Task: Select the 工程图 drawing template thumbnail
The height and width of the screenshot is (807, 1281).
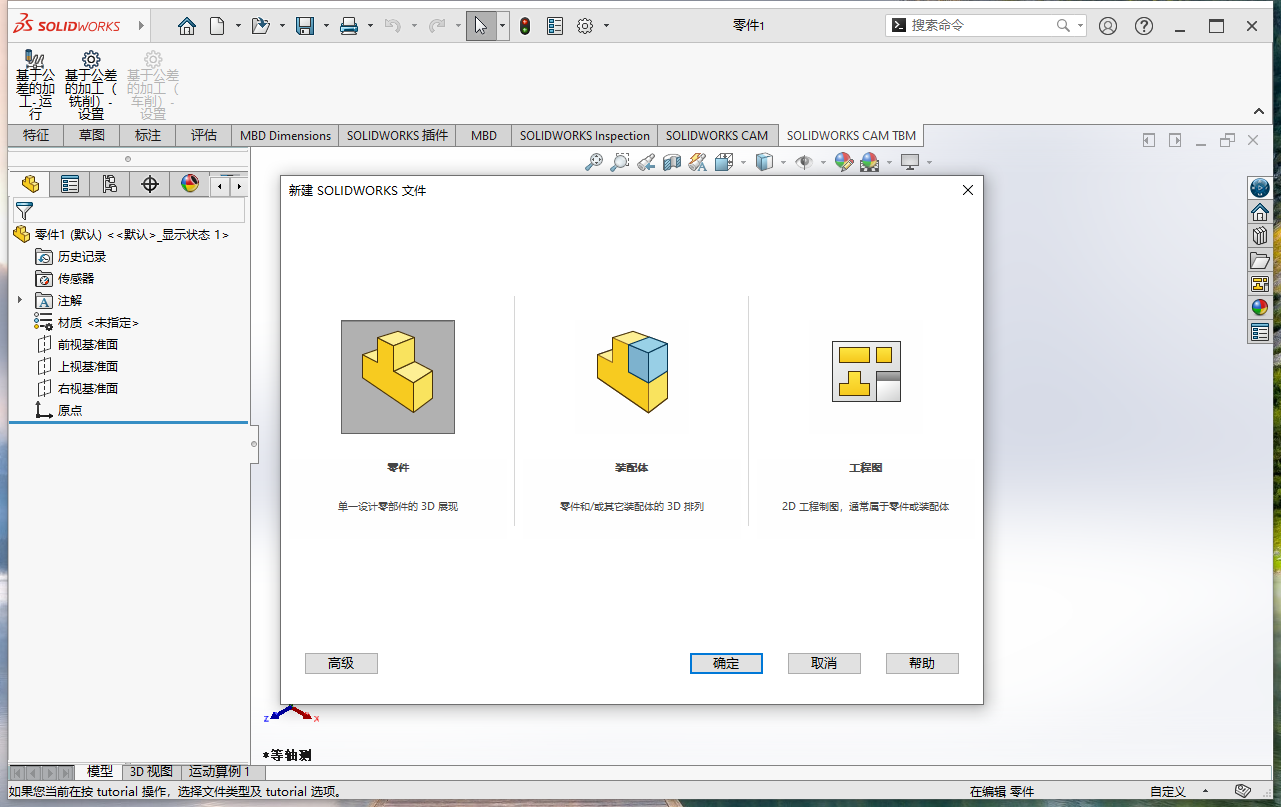Action: click(x=866, y=372)
